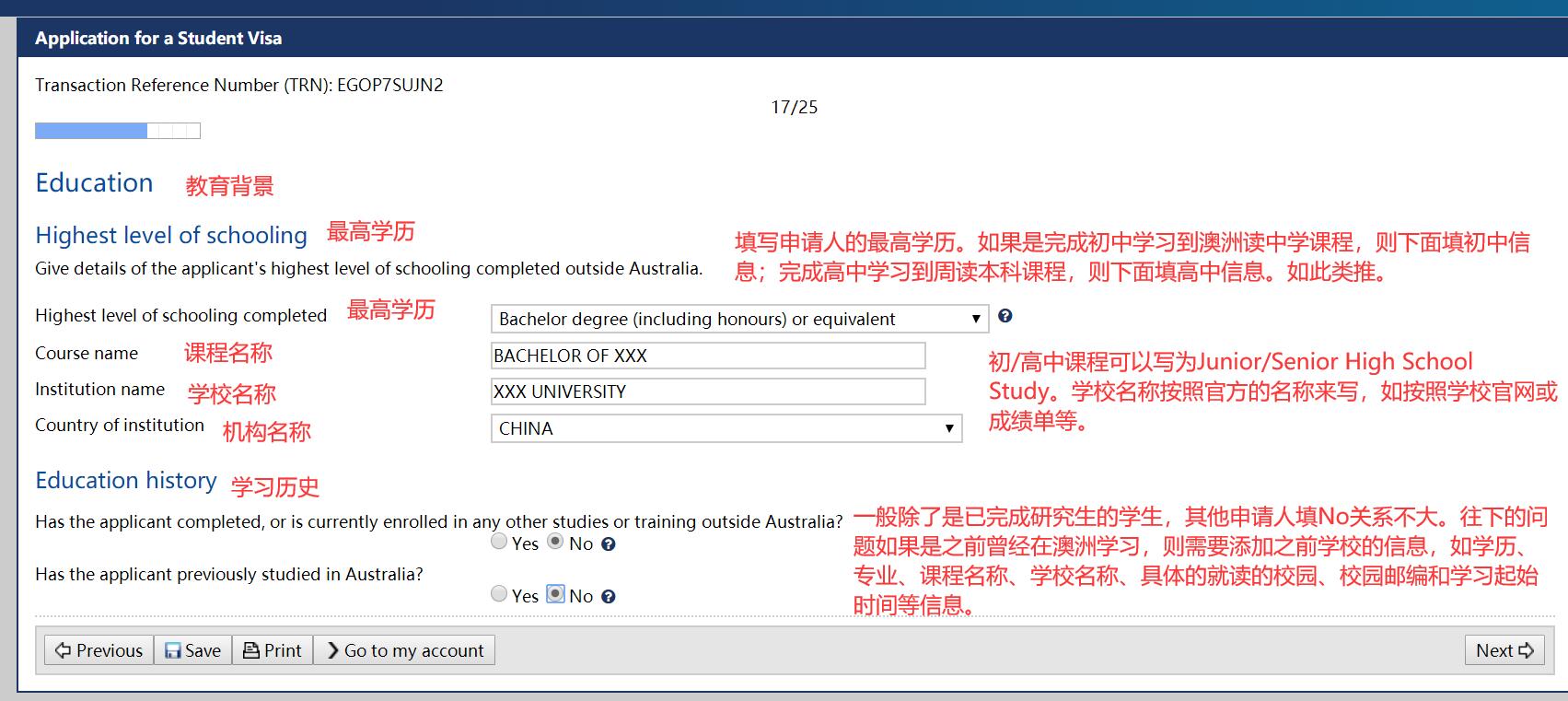The height and width of the screenshot is (701, 1568).
Task: Open help icon for previously studied in Australia
Action: point(608,597)
